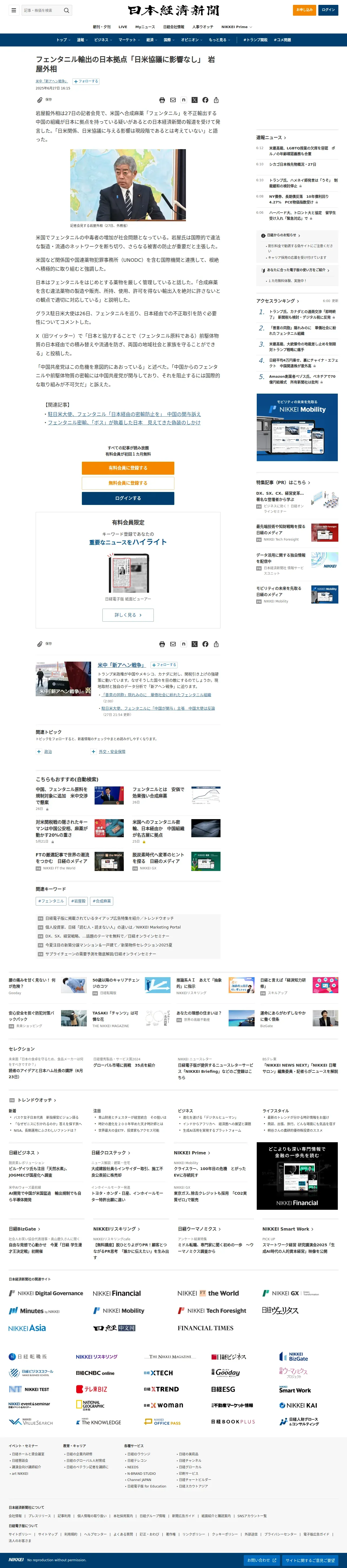Click the search magnifier icon

coord(66,10)
